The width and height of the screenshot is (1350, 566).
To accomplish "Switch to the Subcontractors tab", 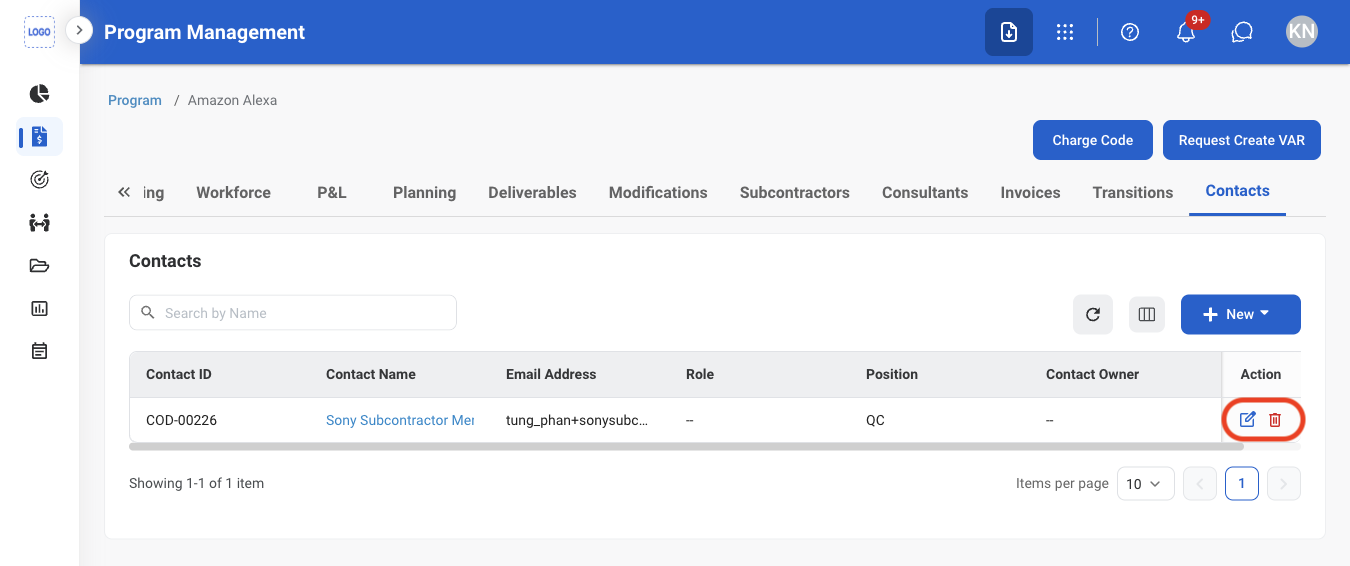I will 794,193.
